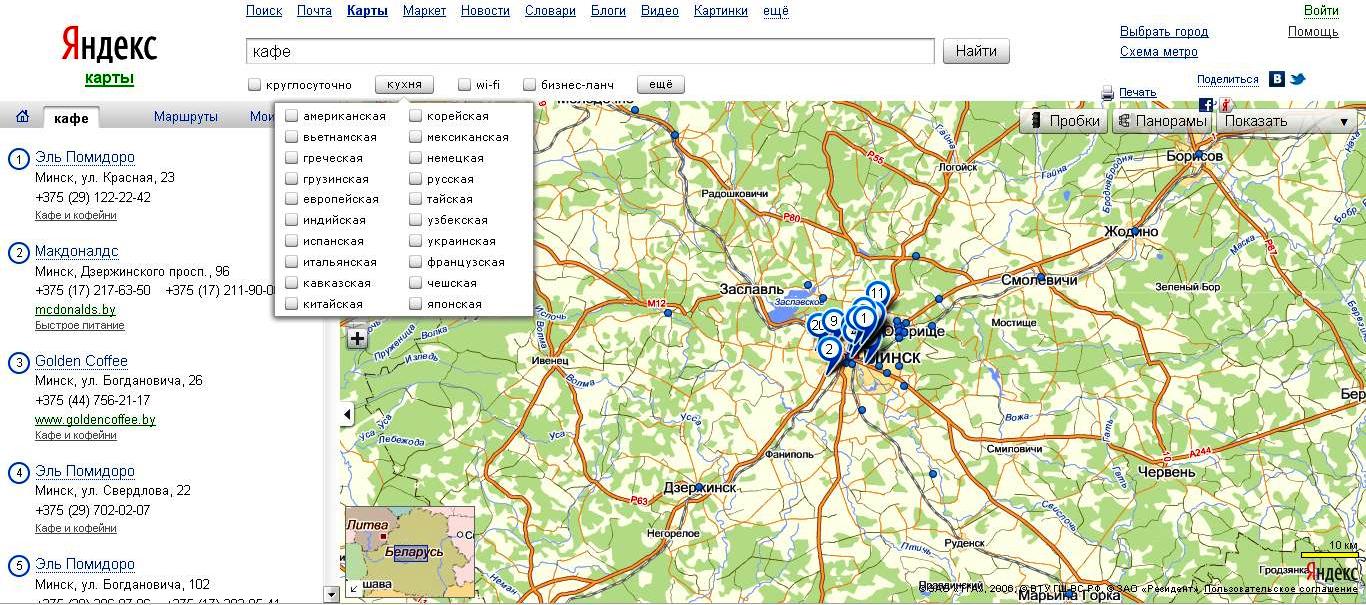
Task: Click the numbered circle 1 beside Эль Помидоро
Action: [18, 159]
